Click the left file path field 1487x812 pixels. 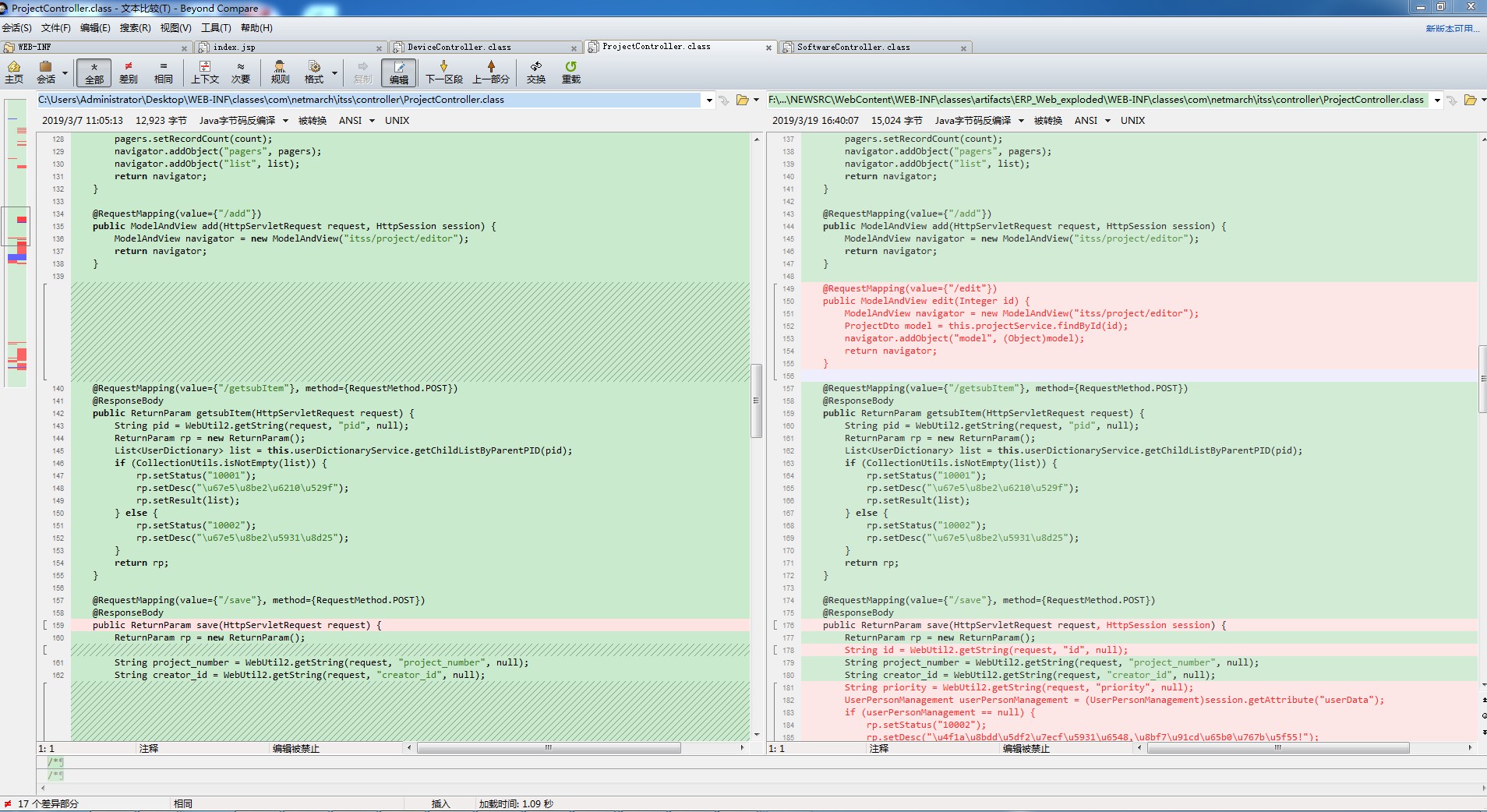click(x=369, y=100)
